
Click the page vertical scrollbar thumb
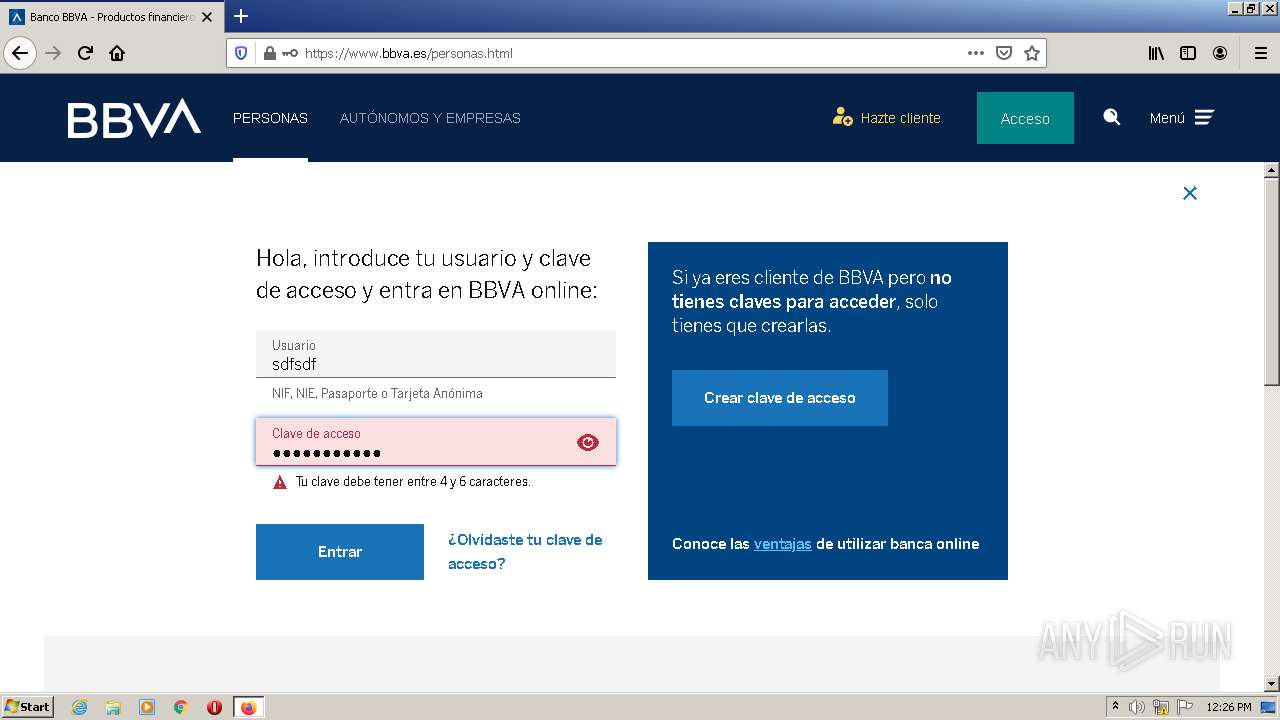click(1272, 283)
